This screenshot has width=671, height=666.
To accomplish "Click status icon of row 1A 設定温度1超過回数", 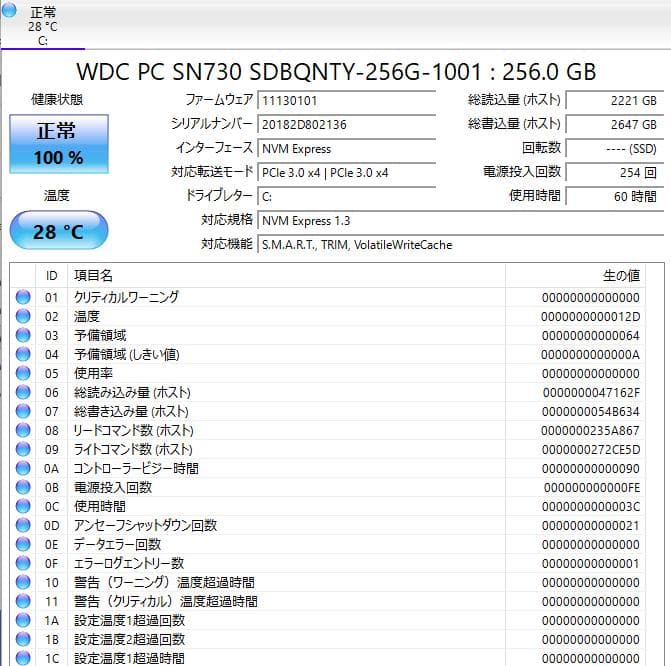I will 23,620.
